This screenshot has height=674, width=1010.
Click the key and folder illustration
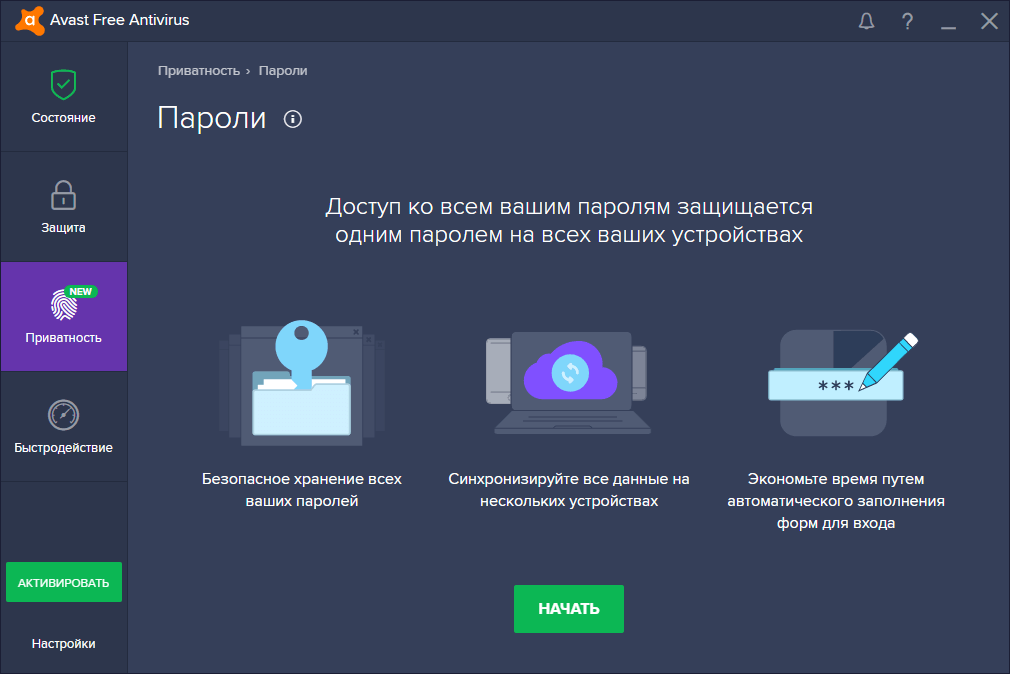click(x=301, y=383)
